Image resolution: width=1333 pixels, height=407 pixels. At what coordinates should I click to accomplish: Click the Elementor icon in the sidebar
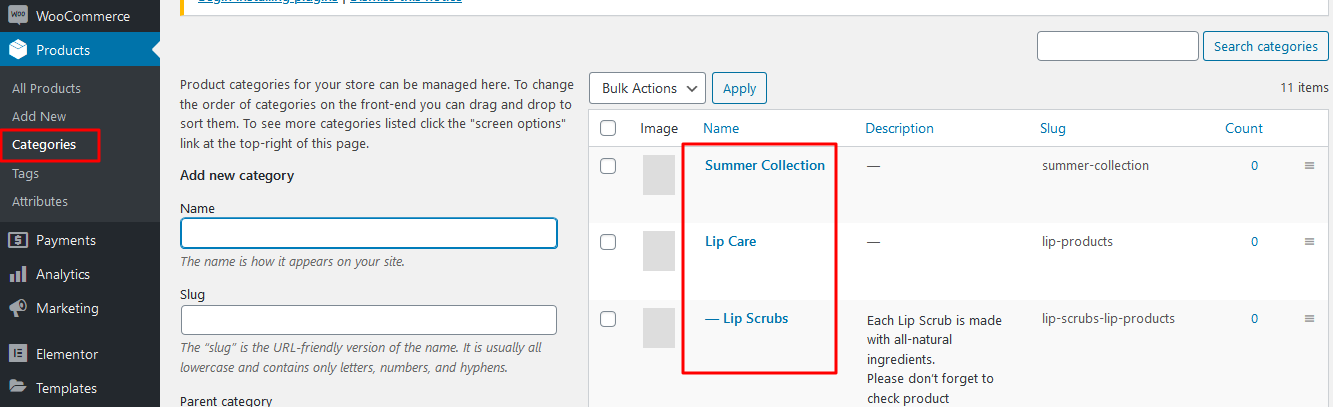[x=17, y=354]
